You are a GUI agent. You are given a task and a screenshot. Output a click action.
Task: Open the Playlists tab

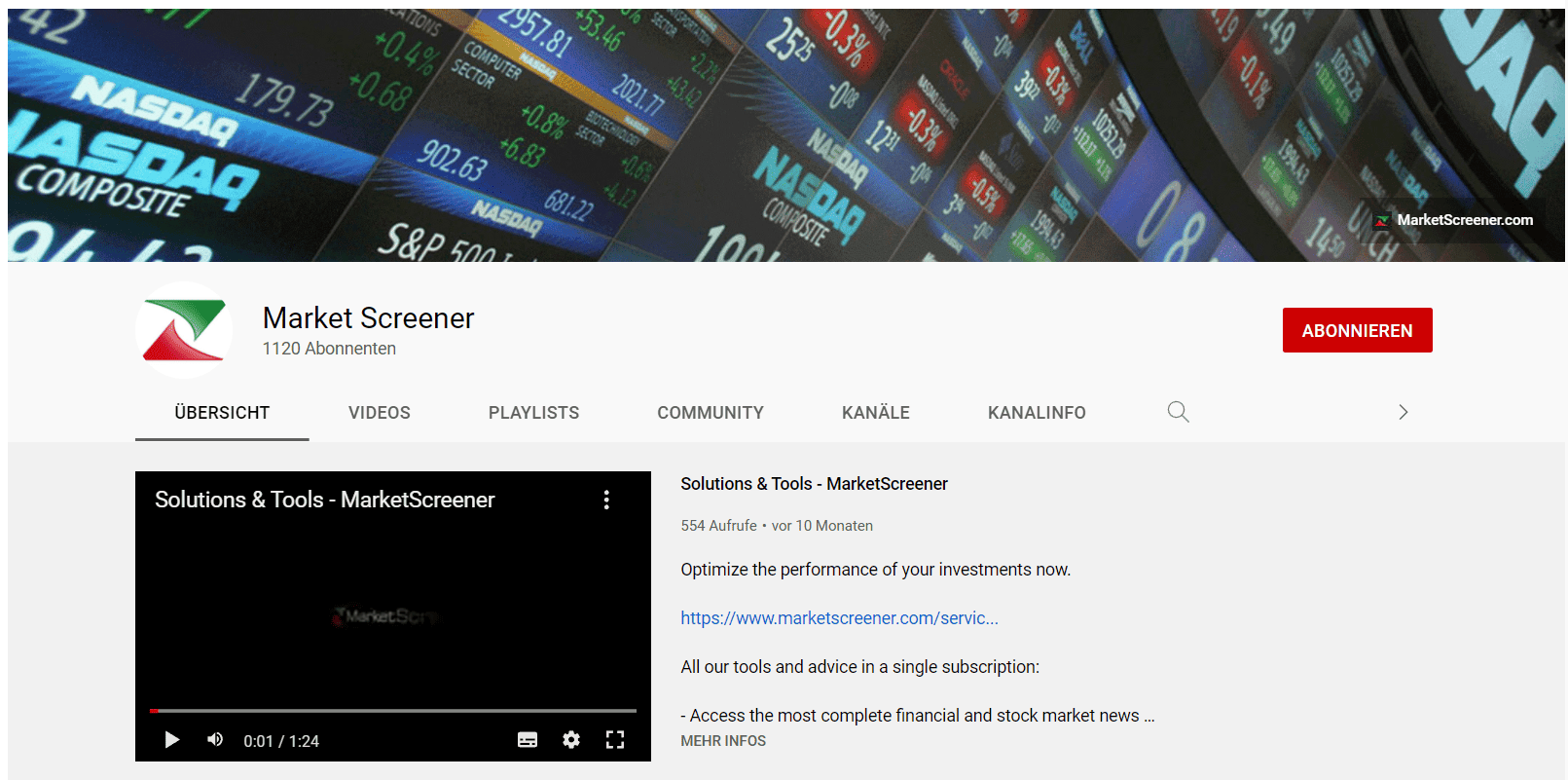click(x=533, y=413)
